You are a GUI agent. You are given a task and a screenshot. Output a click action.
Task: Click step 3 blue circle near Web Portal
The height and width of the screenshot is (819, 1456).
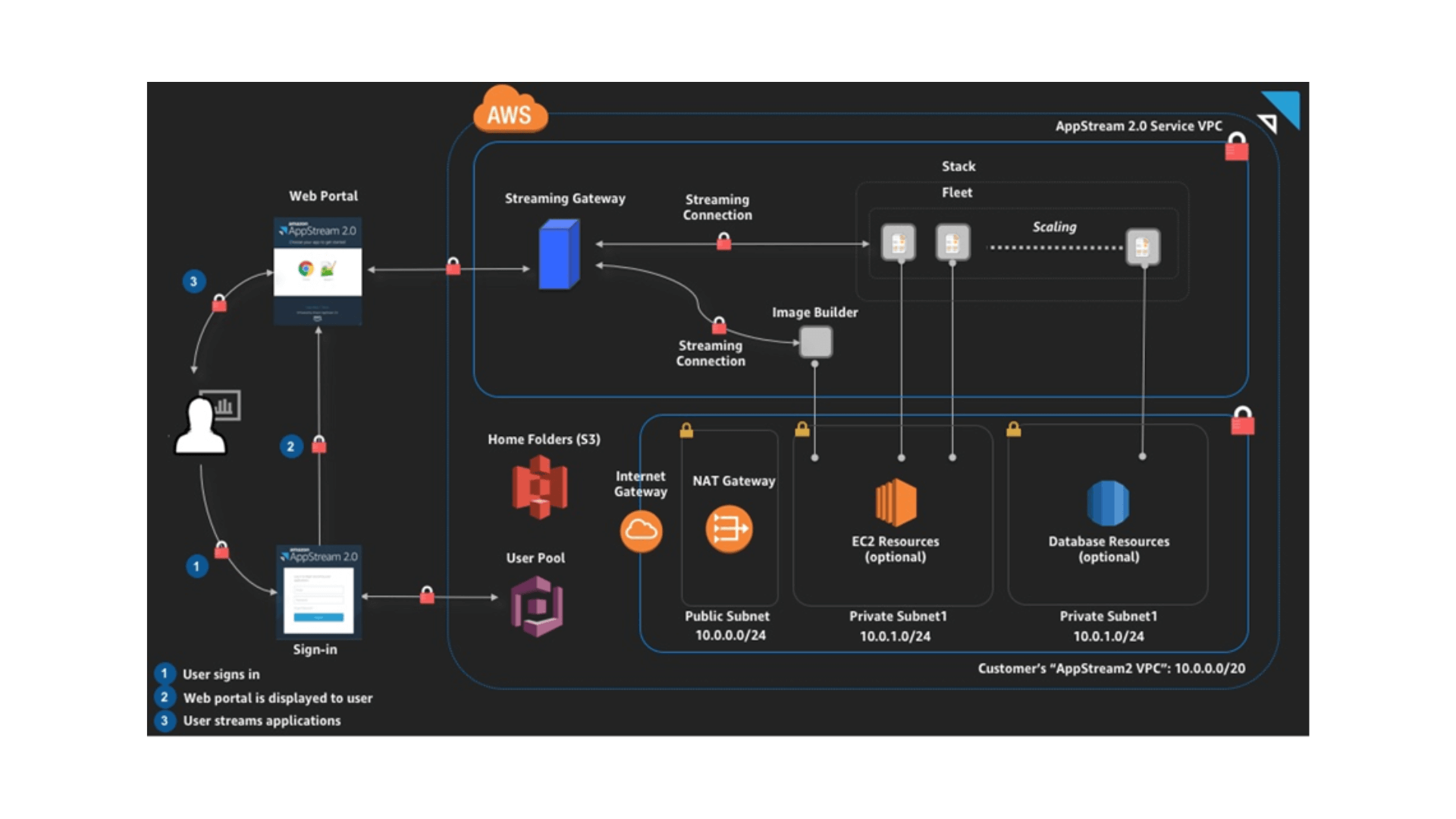tap(194, 281)
